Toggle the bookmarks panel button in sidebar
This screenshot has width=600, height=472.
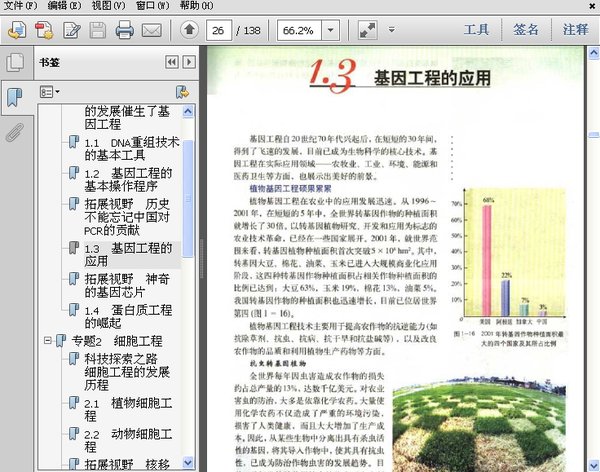pyautogui.click(x=14, y=97)
